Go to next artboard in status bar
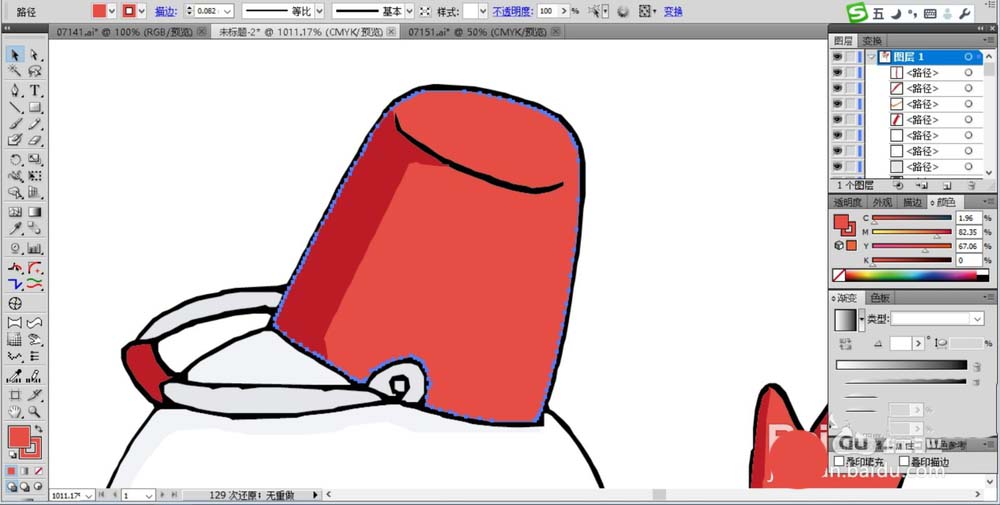 [162, 495]
